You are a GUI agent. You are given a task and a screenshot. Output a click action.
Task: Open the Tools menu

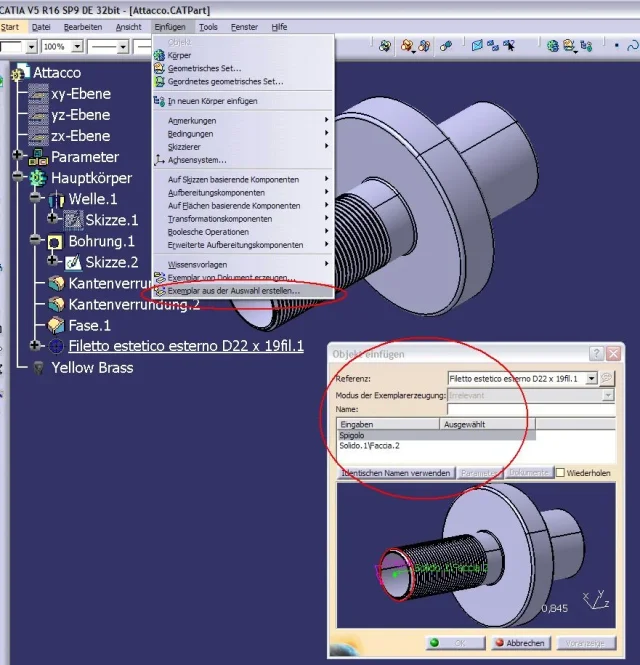click(208, 27)
